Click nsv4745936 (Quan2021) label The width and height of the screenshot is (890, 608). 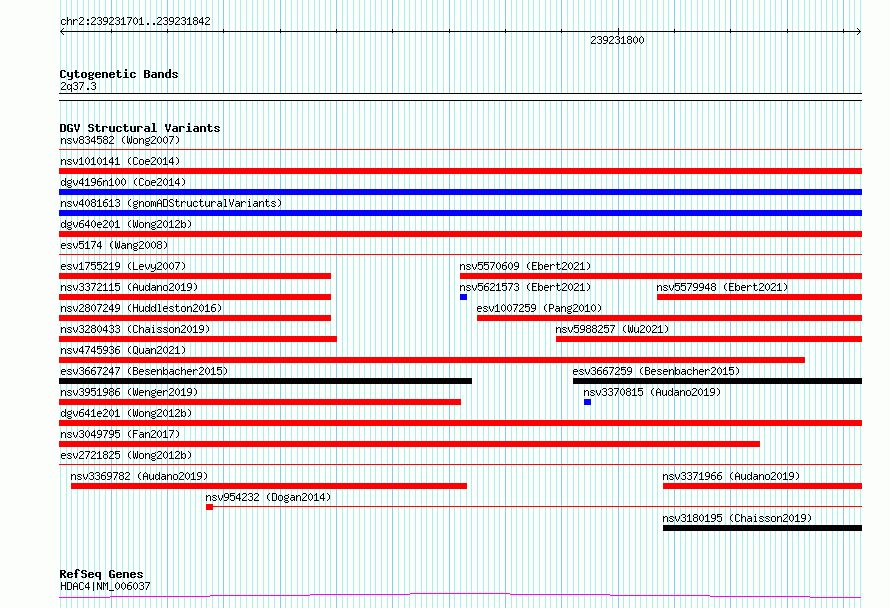[x=123, y=350]
